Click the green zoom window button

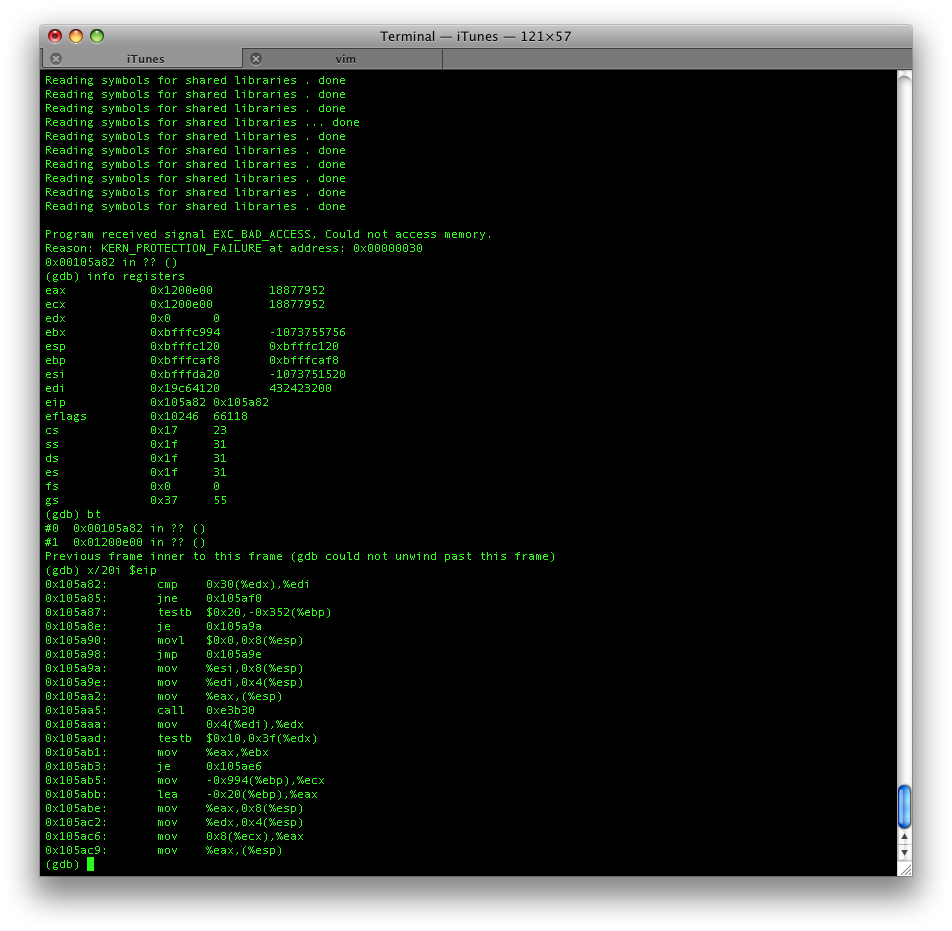click(x=97, y=36)
